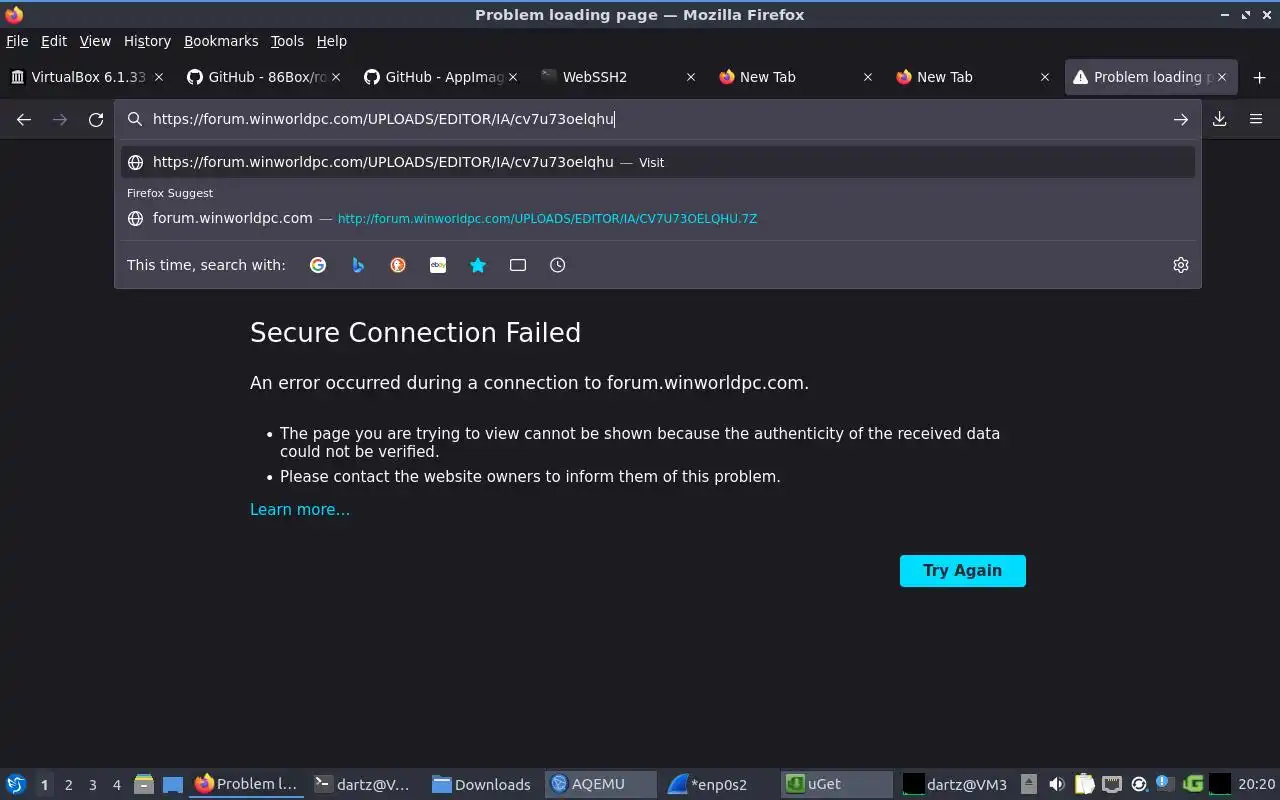The width and height of the screenshot is (1280, 800).
Task: Open the Help menu
Action: click(x=332, y=41)
